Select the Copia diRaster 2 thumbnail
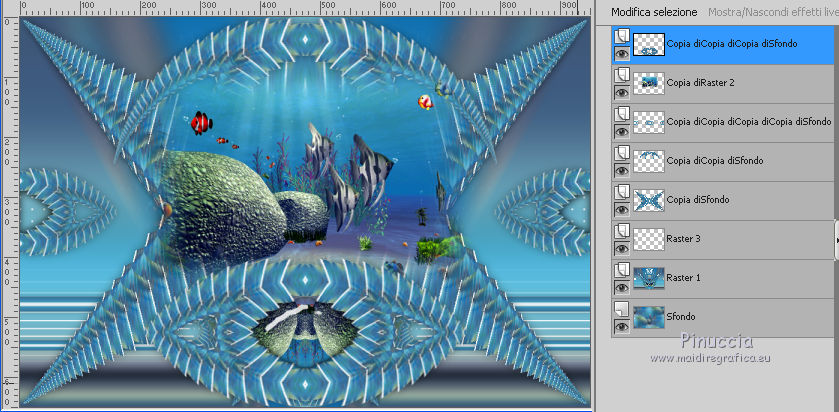 coord(649,83)
